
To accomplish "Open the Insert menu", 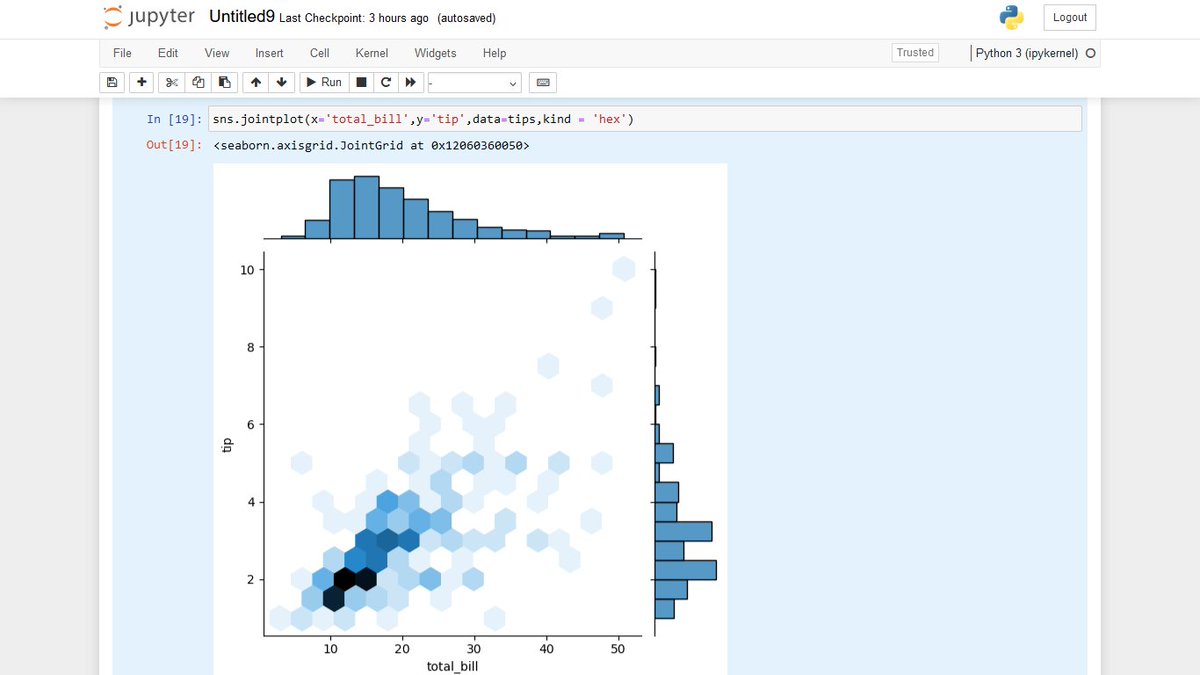I will coord(269,53).
